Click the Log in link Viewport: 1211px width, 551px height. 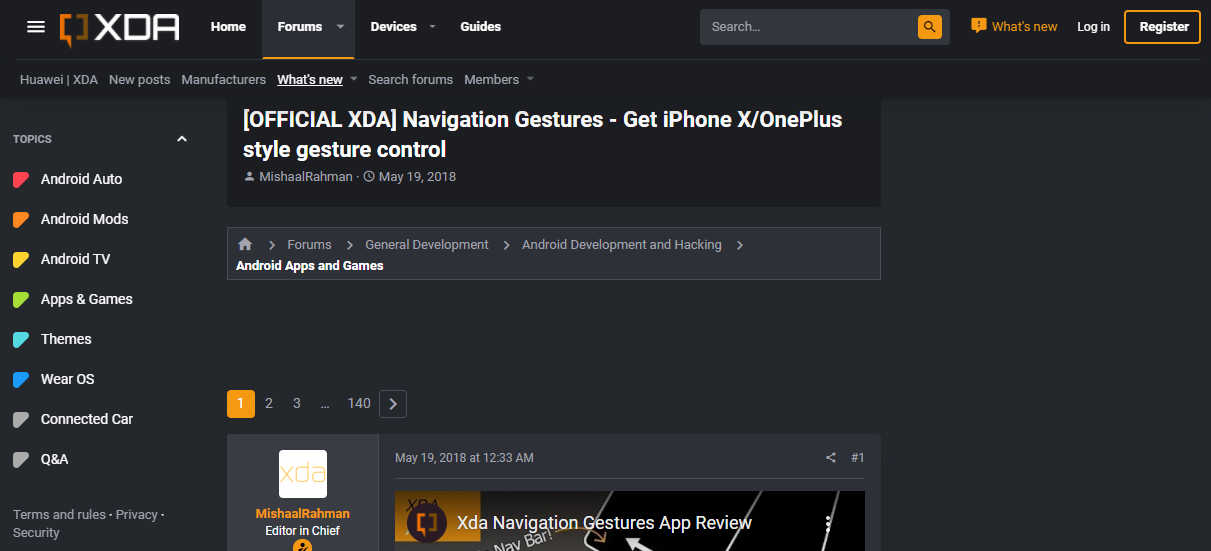(x=1093, y=27)
